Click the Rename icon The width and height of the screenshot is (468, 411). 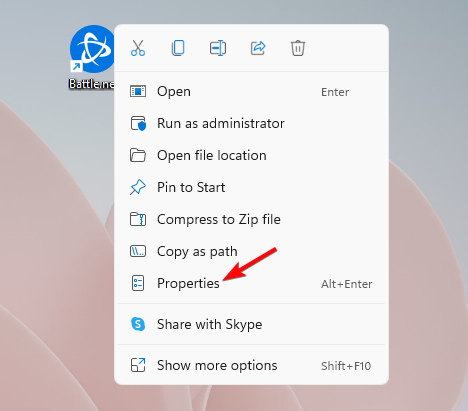(x=218, y=48)
